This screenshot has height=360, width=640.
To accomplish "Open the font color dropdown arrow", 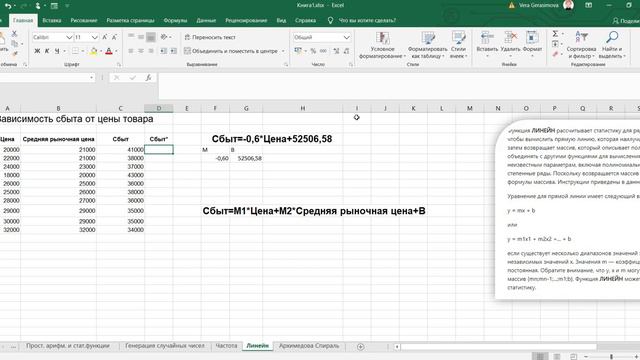I will coord(116,51).
